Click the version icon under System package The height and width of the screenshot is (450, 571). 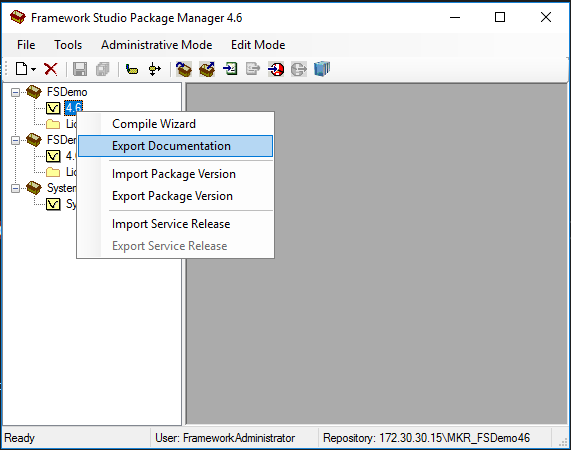tap(53, 204)
